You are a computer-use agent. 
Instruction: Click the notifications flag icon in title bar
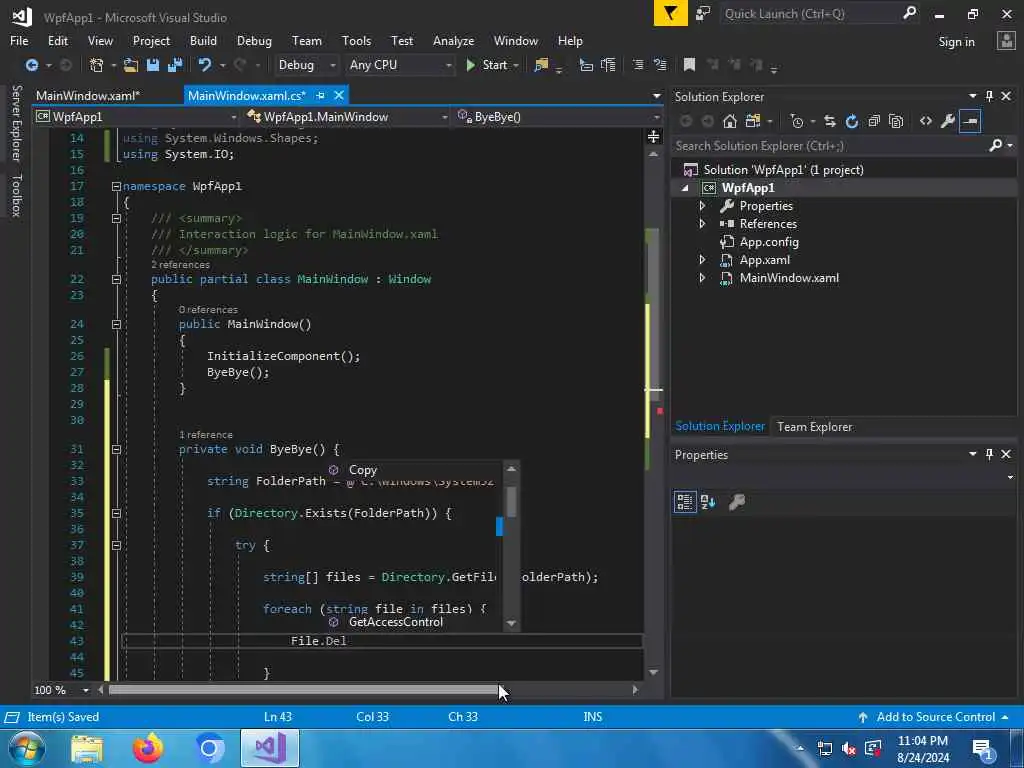[671, 13]
